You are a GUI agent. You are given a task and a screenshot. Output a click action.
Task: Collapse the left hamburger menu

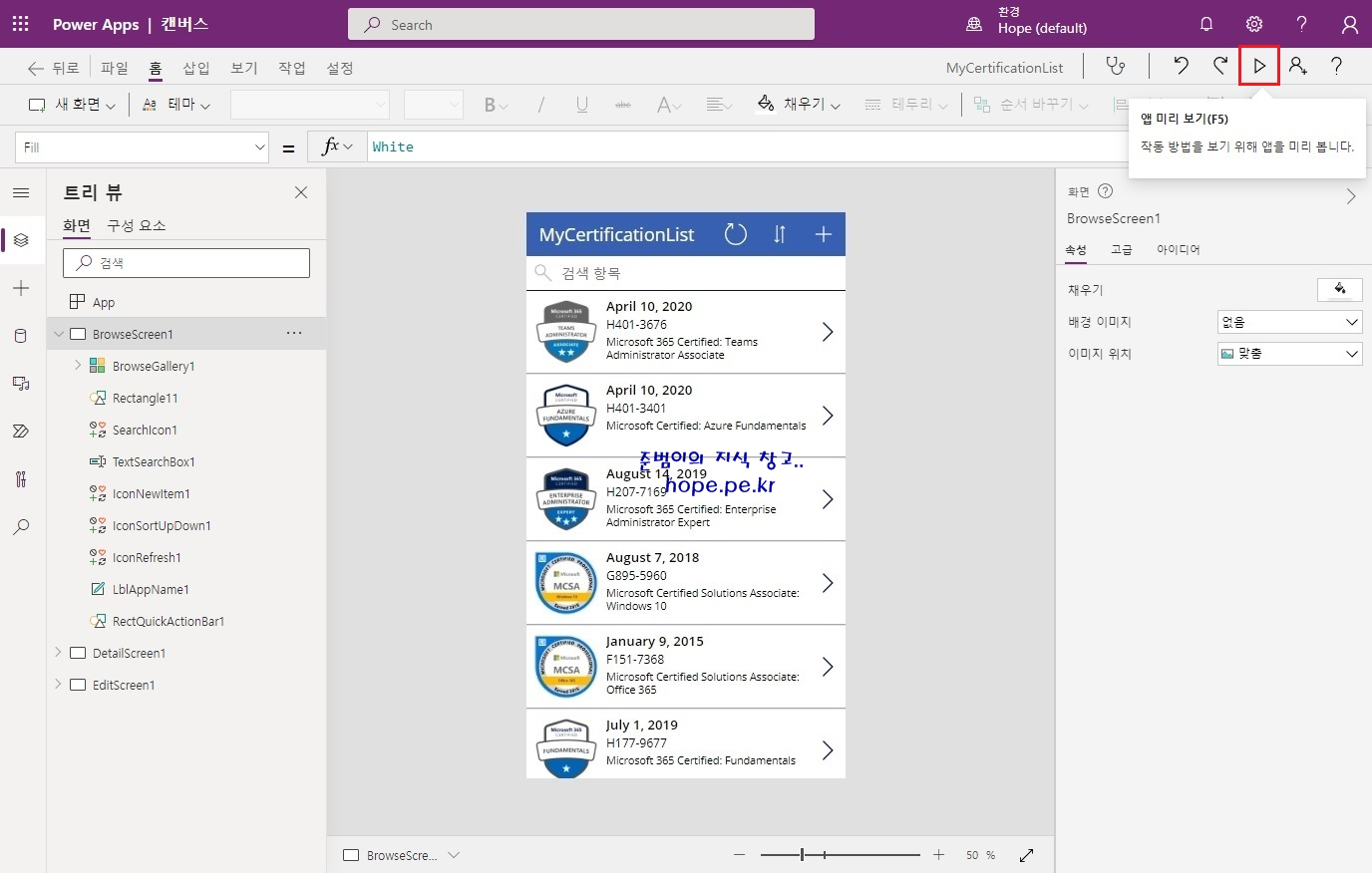pyautogui.click(x=21, y=192)
